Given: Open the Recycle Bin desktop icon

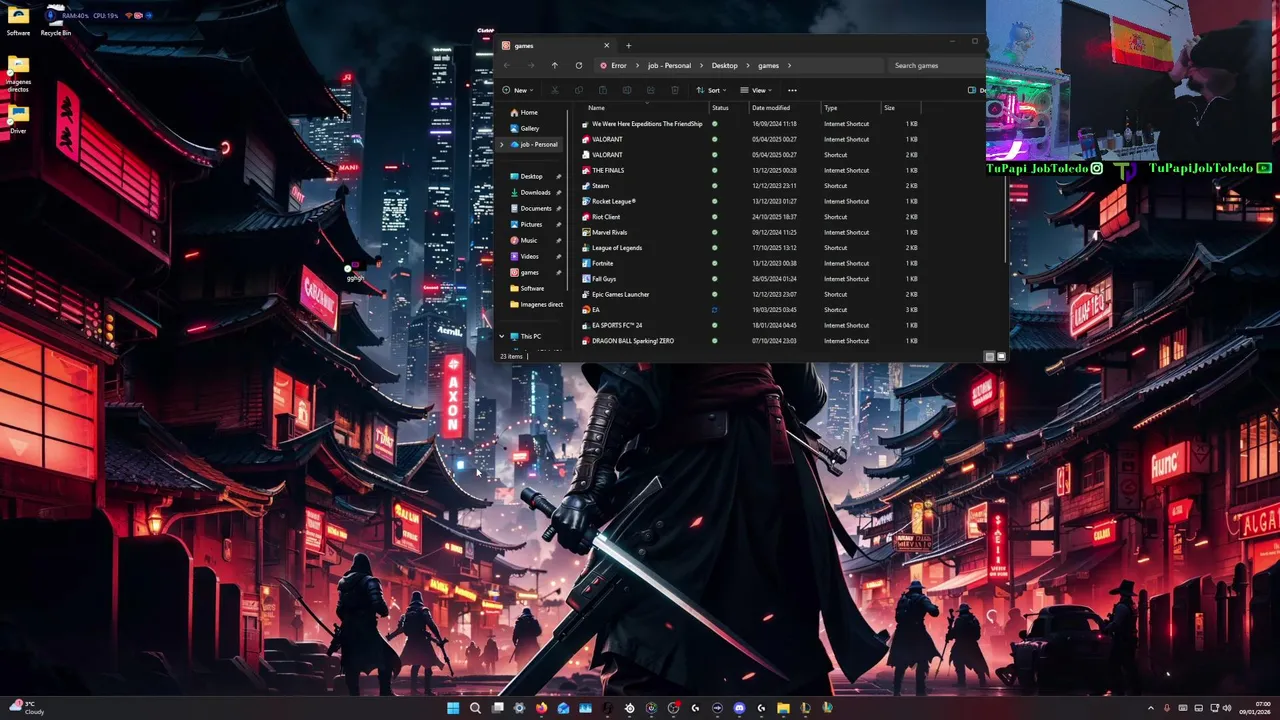Looking at the screenshot, I should [55, 20].
